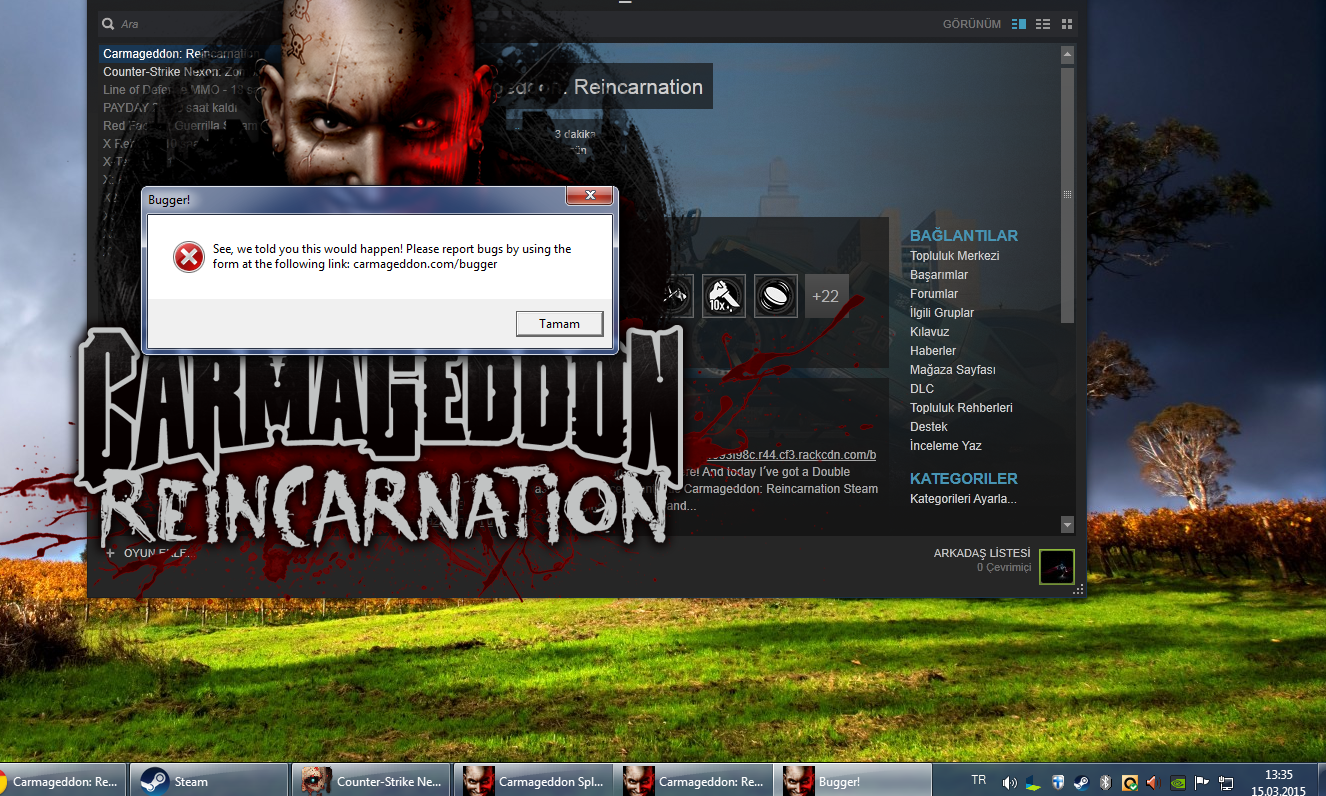Open NVIDIA icon in system tray
Screen dimensions: 1326x796
point(1177,782)
